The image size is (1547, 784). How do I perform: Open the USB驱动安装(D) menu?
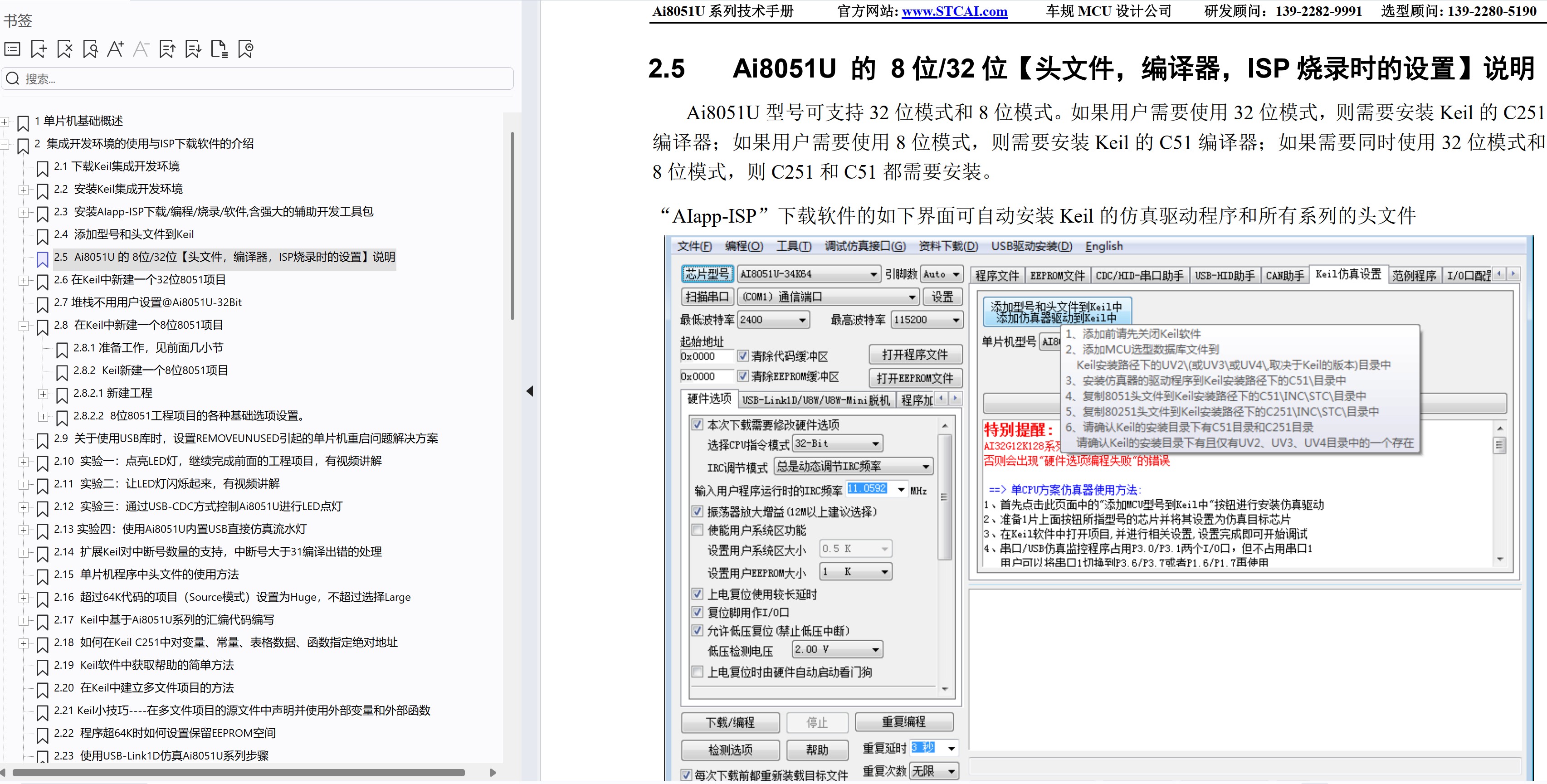pyautogui.click(x=1031, y=246)
